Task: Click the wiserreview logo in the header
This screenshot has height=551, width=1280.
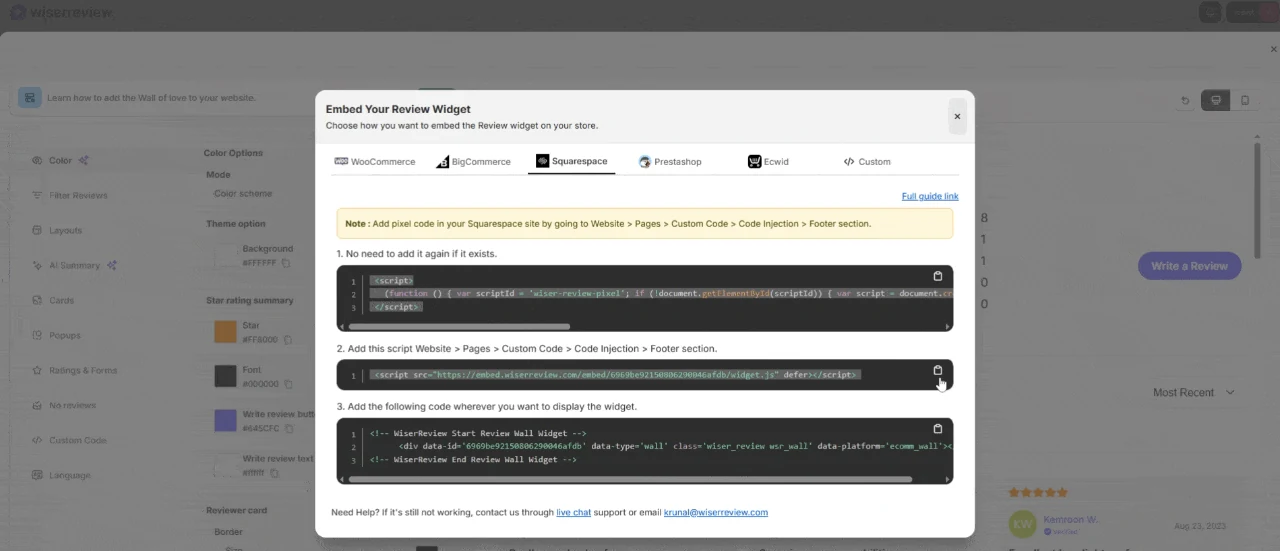Action: click(x=60, y=12)
